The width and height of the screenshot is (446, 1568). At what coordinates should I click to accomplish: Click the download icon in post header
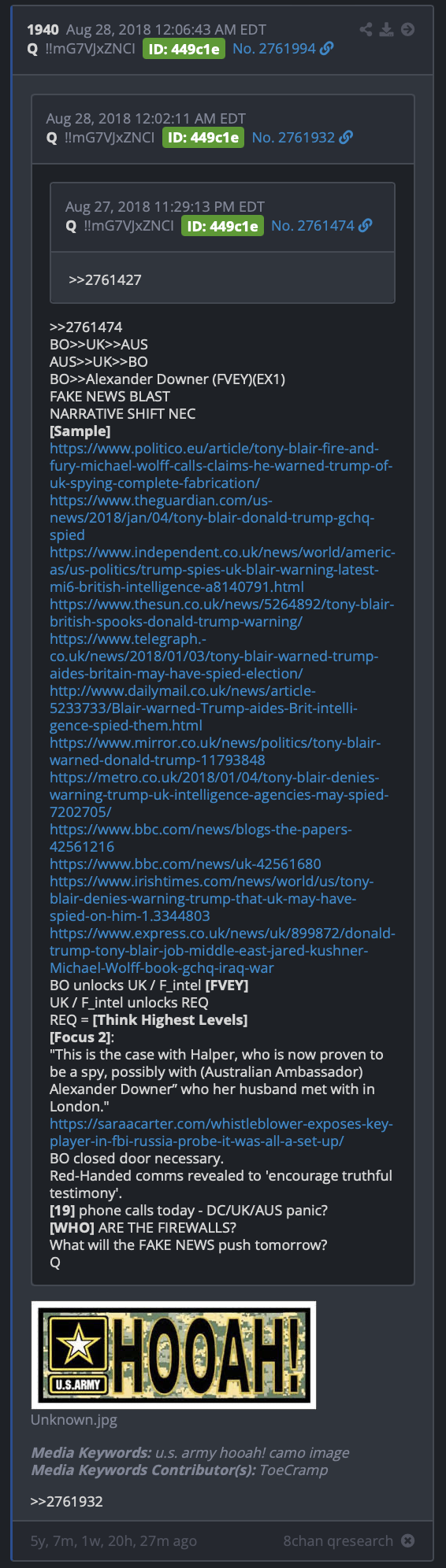(x=386, y=29)
